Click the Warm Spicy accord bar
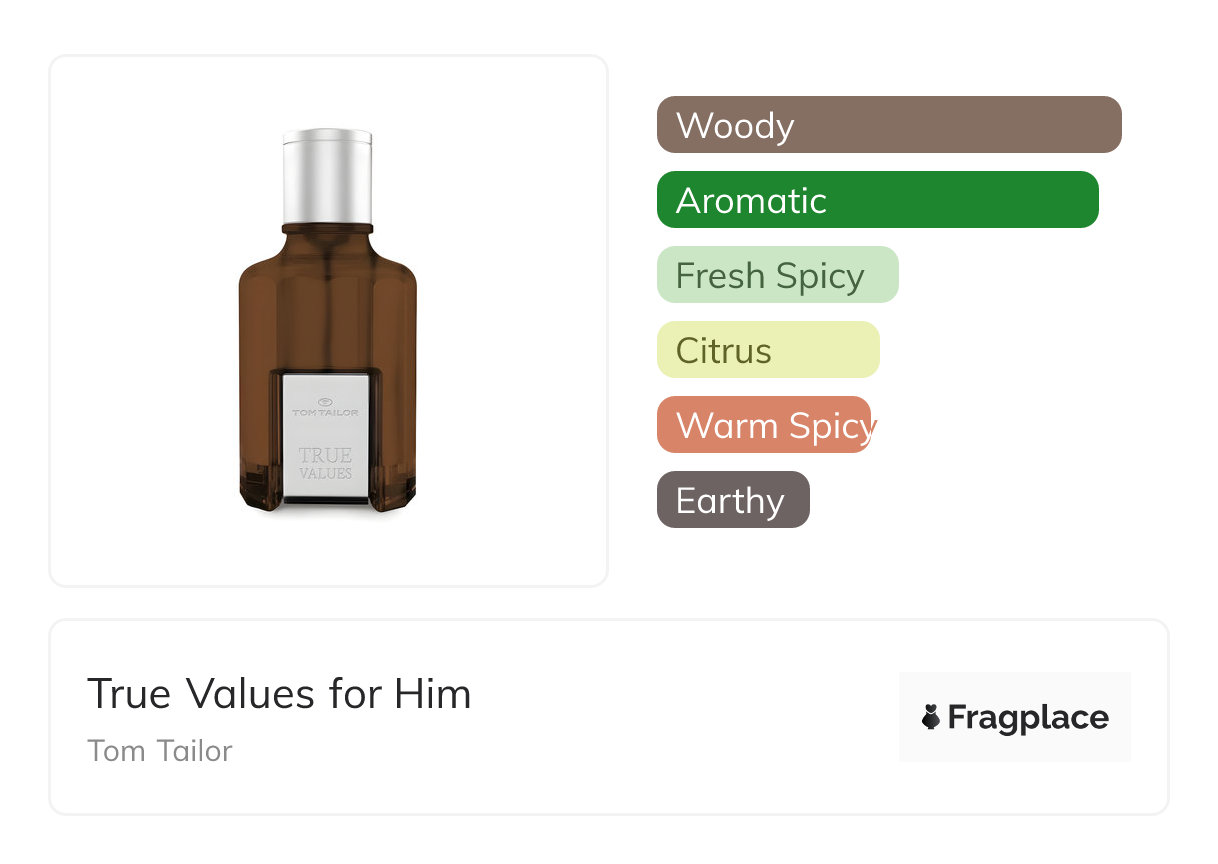Viewport: 1218px width, 864px height. 763,425
